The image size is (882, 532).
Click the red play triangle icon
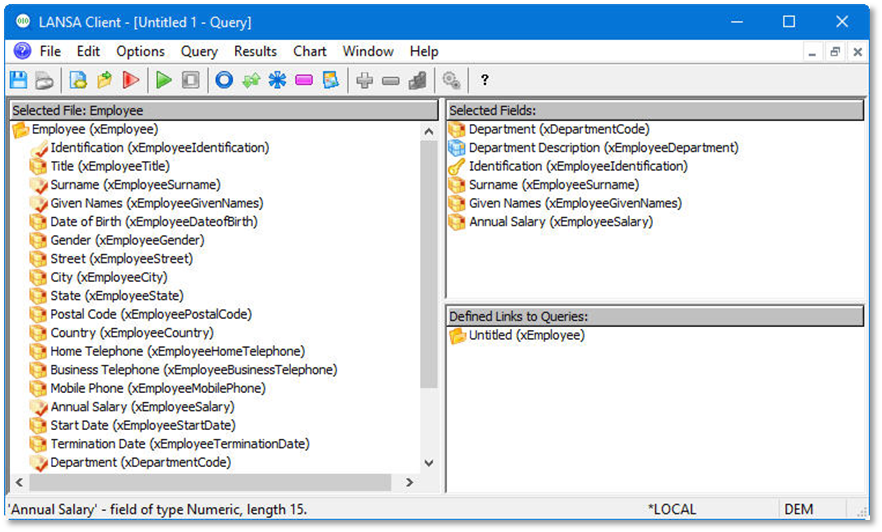[x=130, y=80]
